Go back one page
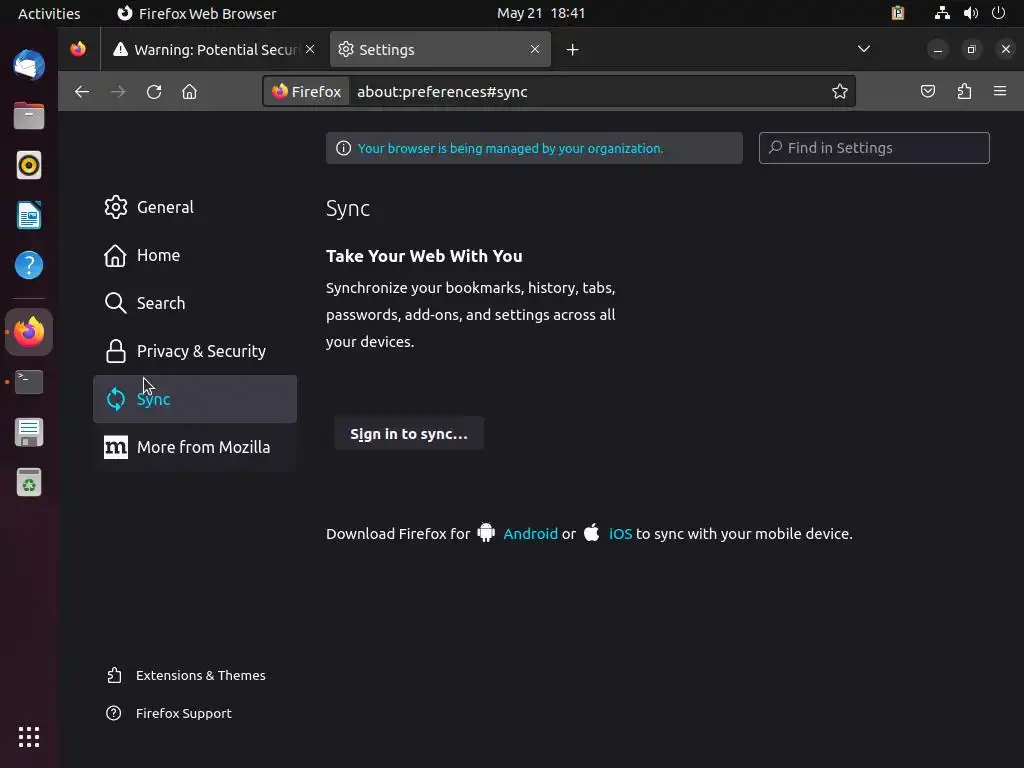This screenshot has width=1024, height=768. pyautogui.click(x=82, y=92)
